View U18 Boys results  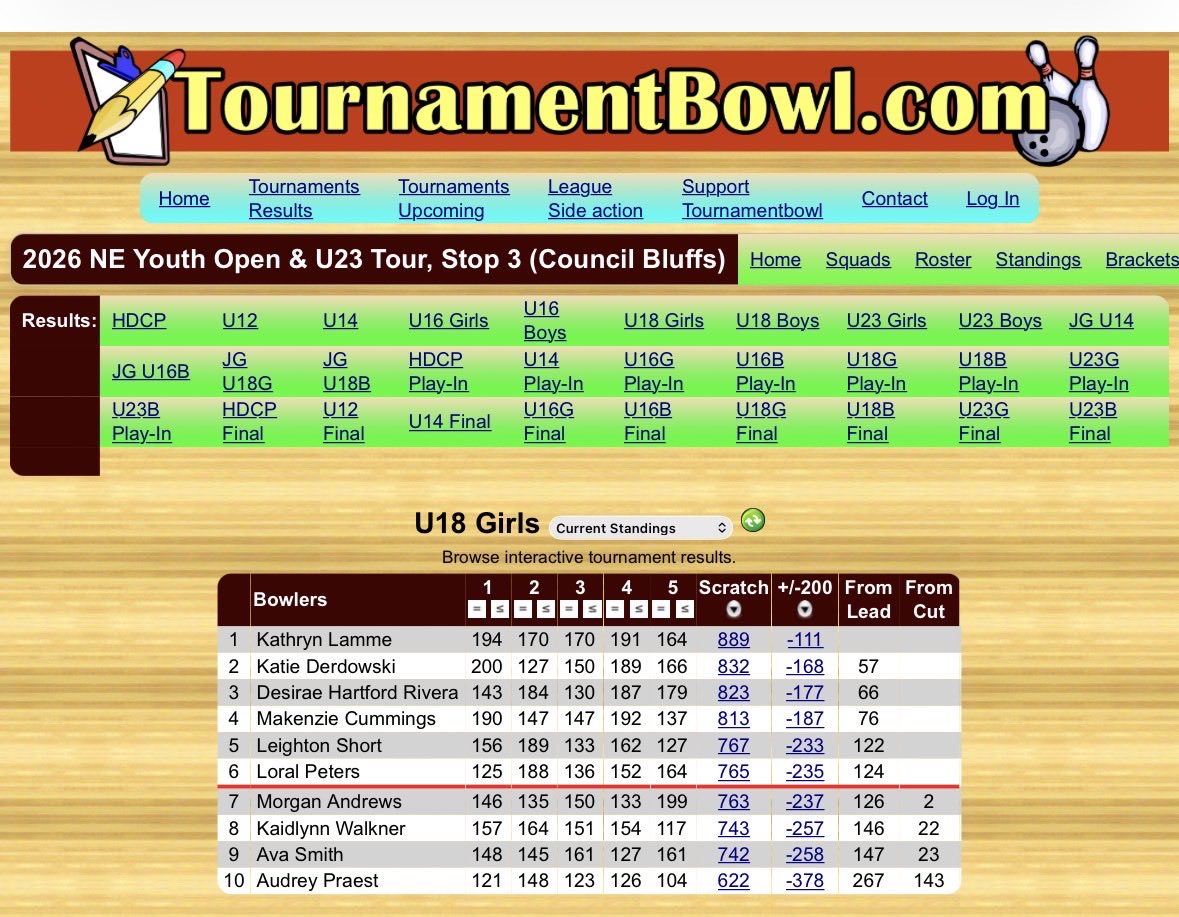click(x=777, y=320)
